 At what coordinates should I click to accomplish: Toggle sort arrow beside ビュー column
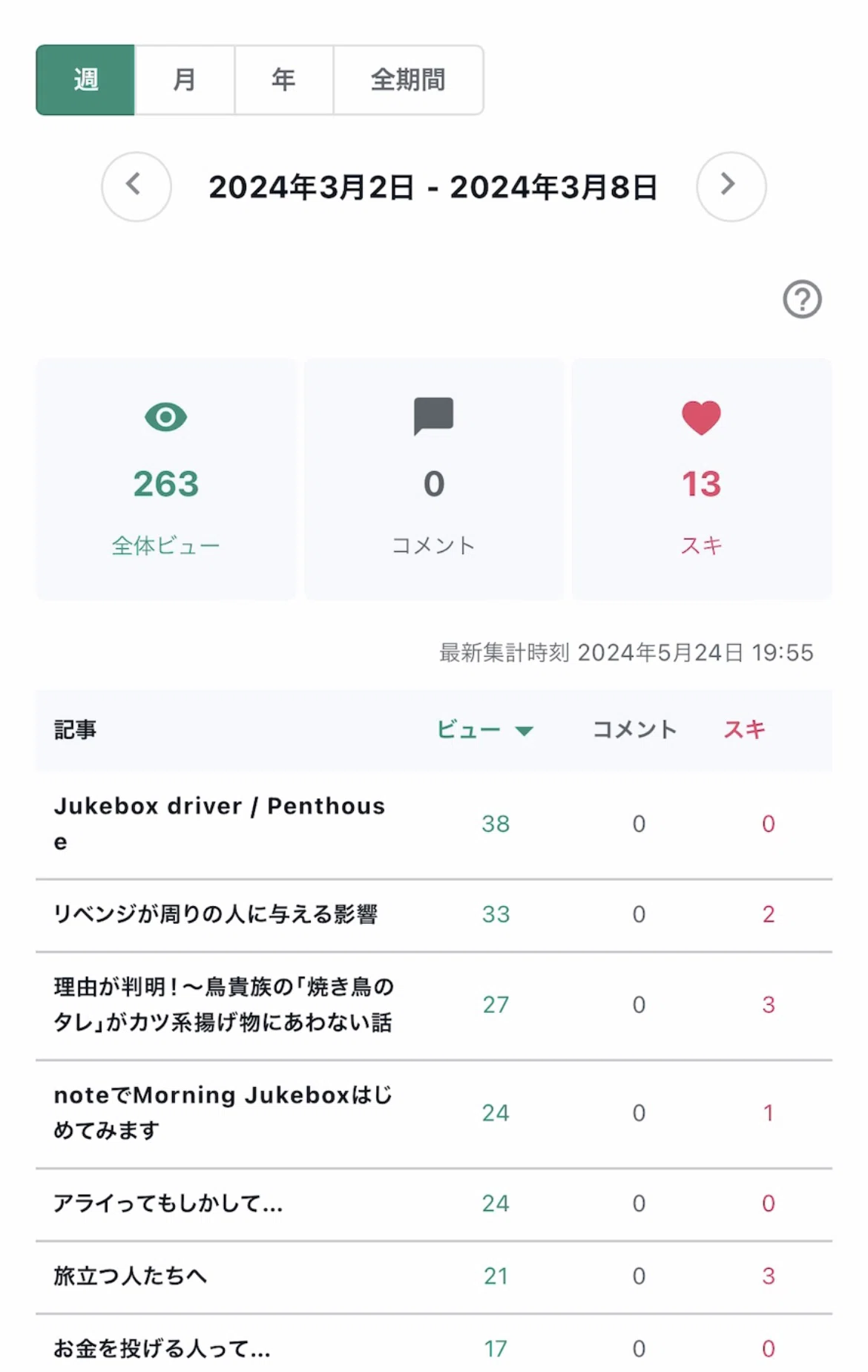tap(524, 731)
